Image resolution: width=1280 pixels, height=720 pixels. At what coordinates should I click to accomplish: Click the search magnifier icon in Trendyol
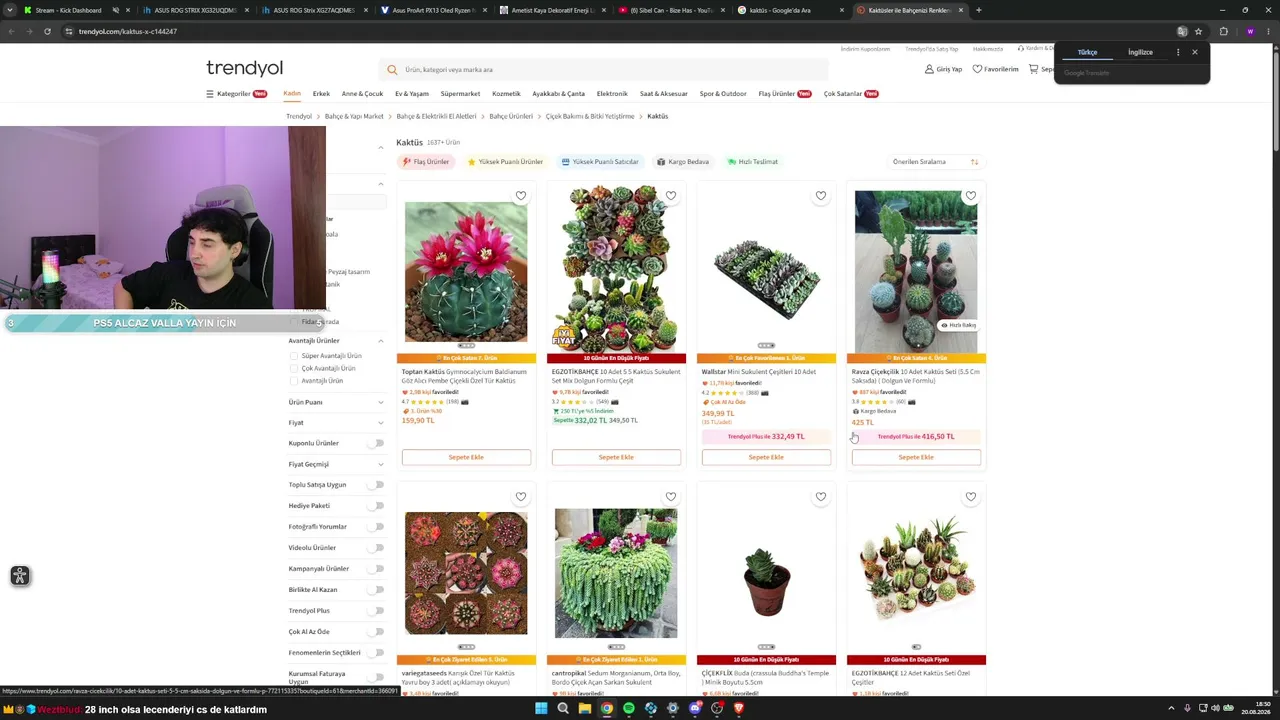[x=392, y=70]
